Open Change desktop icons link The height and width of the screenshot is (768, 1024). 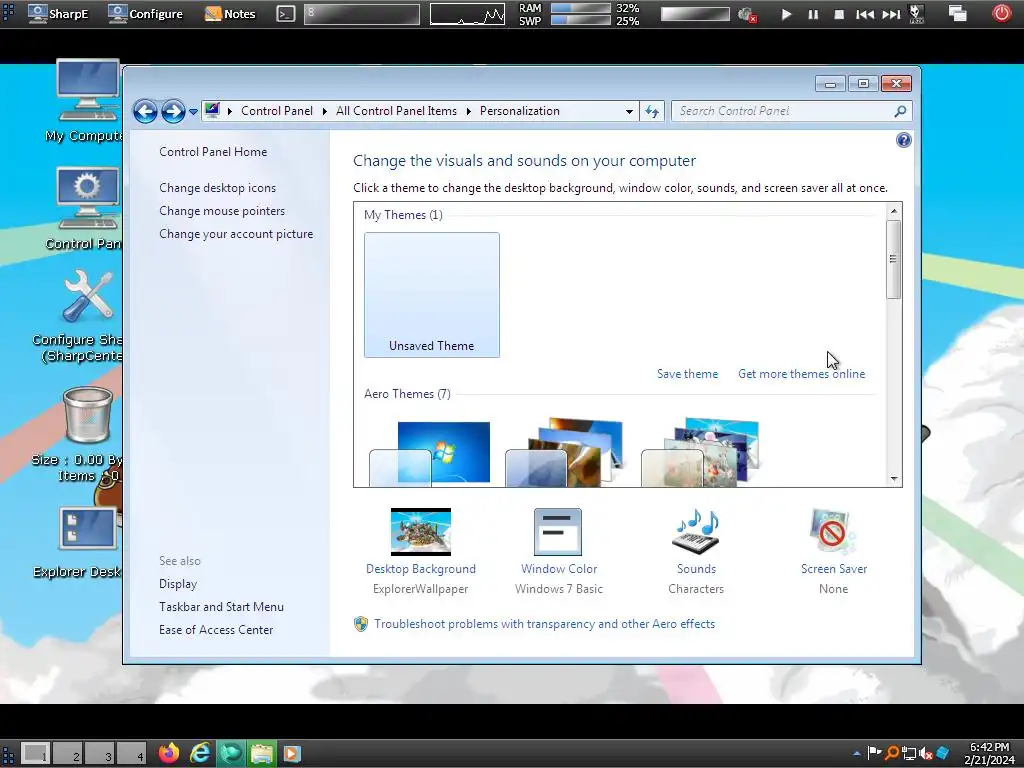(217, 187)
